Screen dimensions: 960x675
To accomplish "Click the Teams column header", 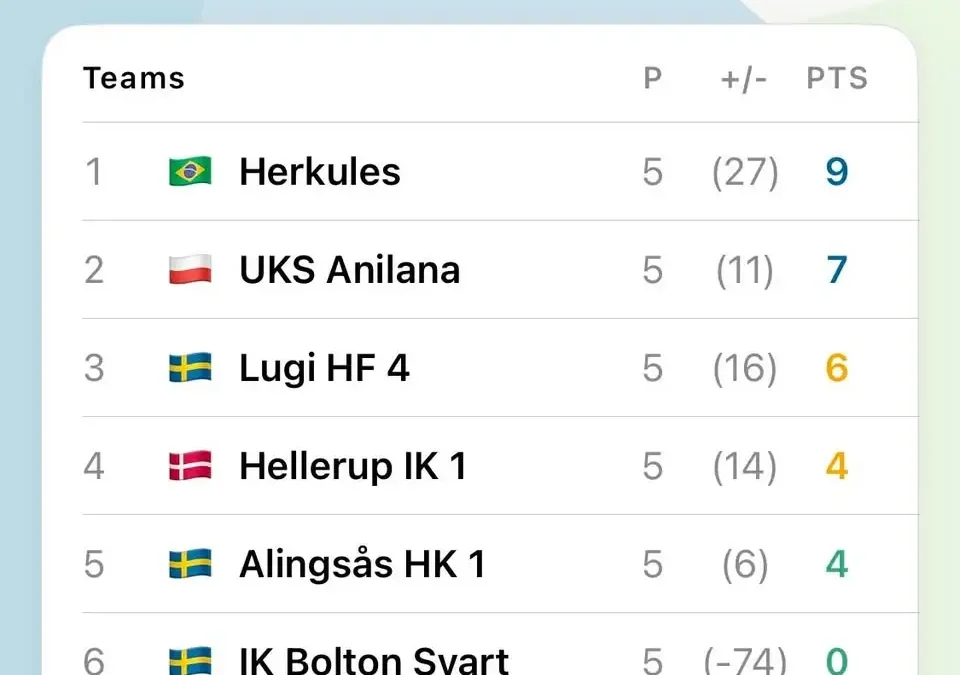I will (133, 78).
